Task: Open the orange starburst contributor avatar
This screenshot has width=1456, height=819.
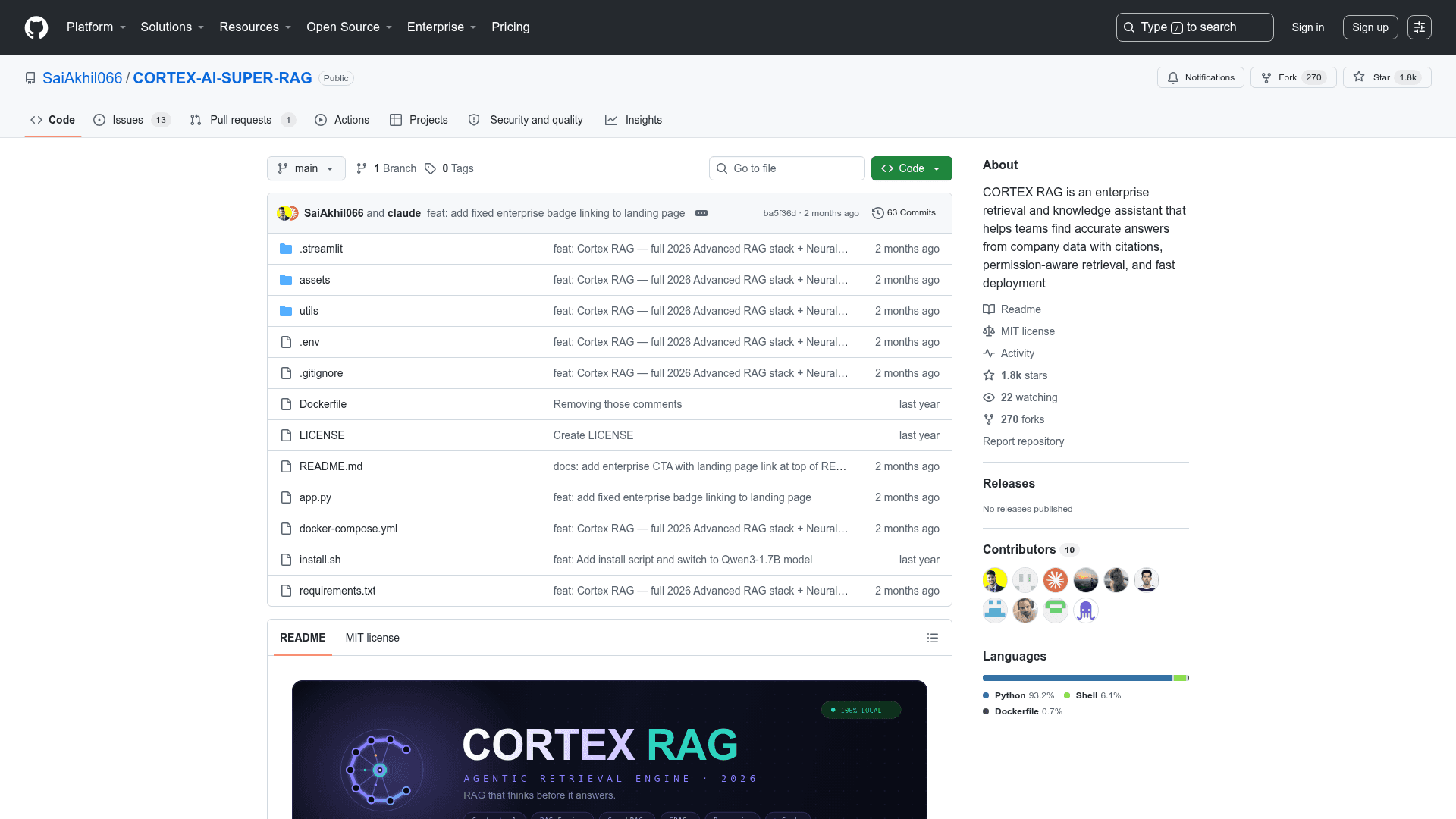Action: (x=1056, y=580)
